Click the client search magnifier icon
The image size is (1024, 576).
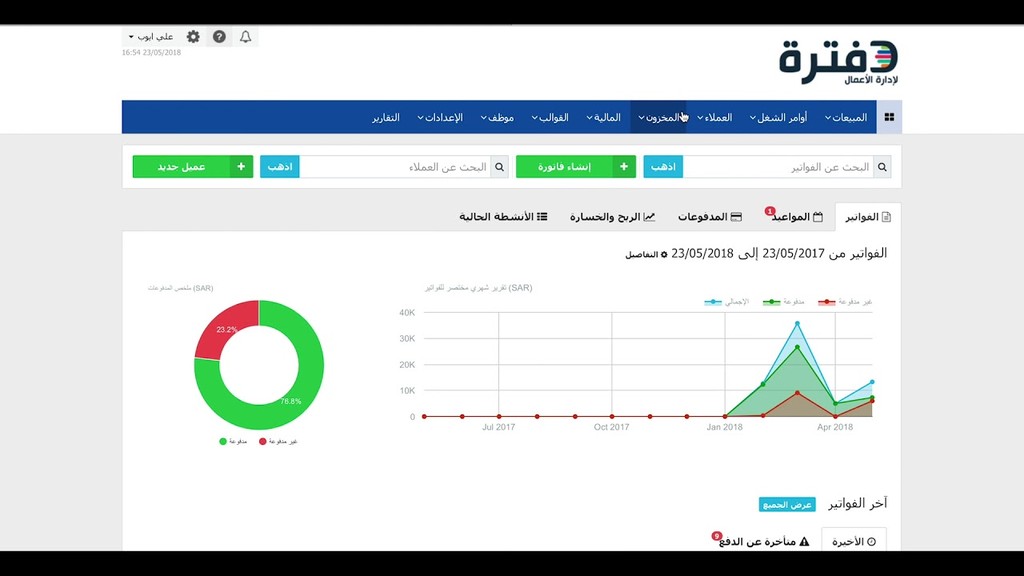click(499, 167)
